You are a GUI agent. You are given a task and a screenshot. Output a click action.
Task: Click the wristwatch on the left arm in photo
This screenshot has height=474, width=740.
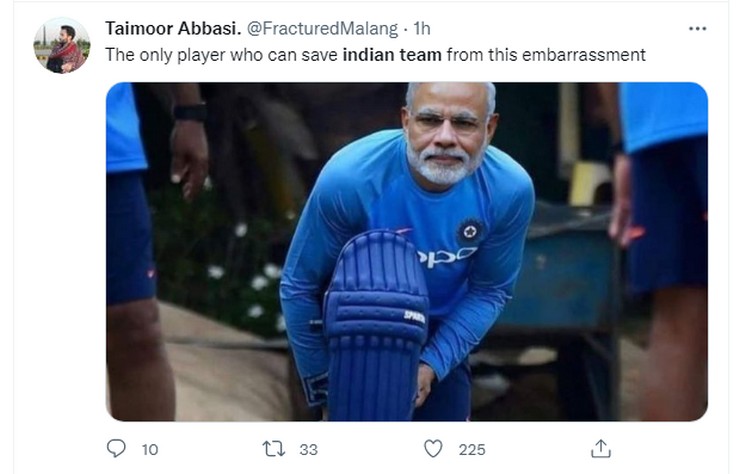pos(189,112)
